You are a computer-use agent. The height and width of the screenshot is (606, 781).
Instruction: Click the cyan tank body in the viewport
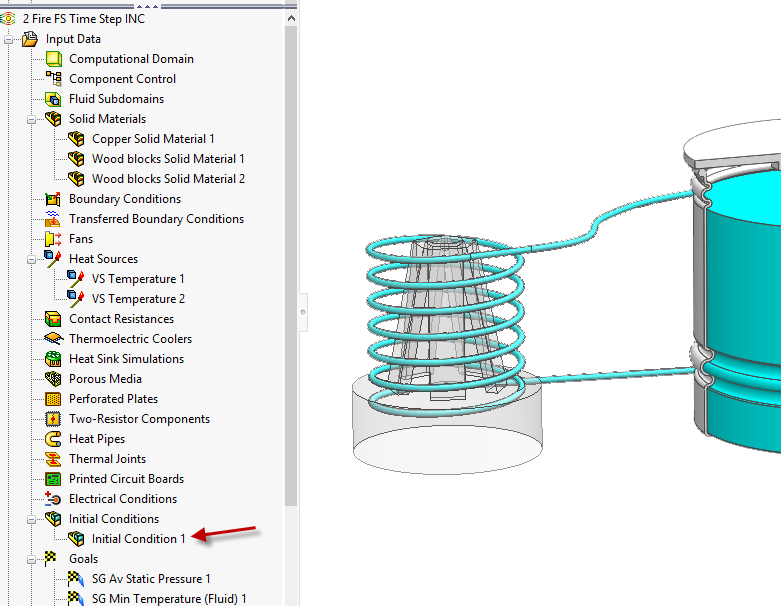click(742, 299)
